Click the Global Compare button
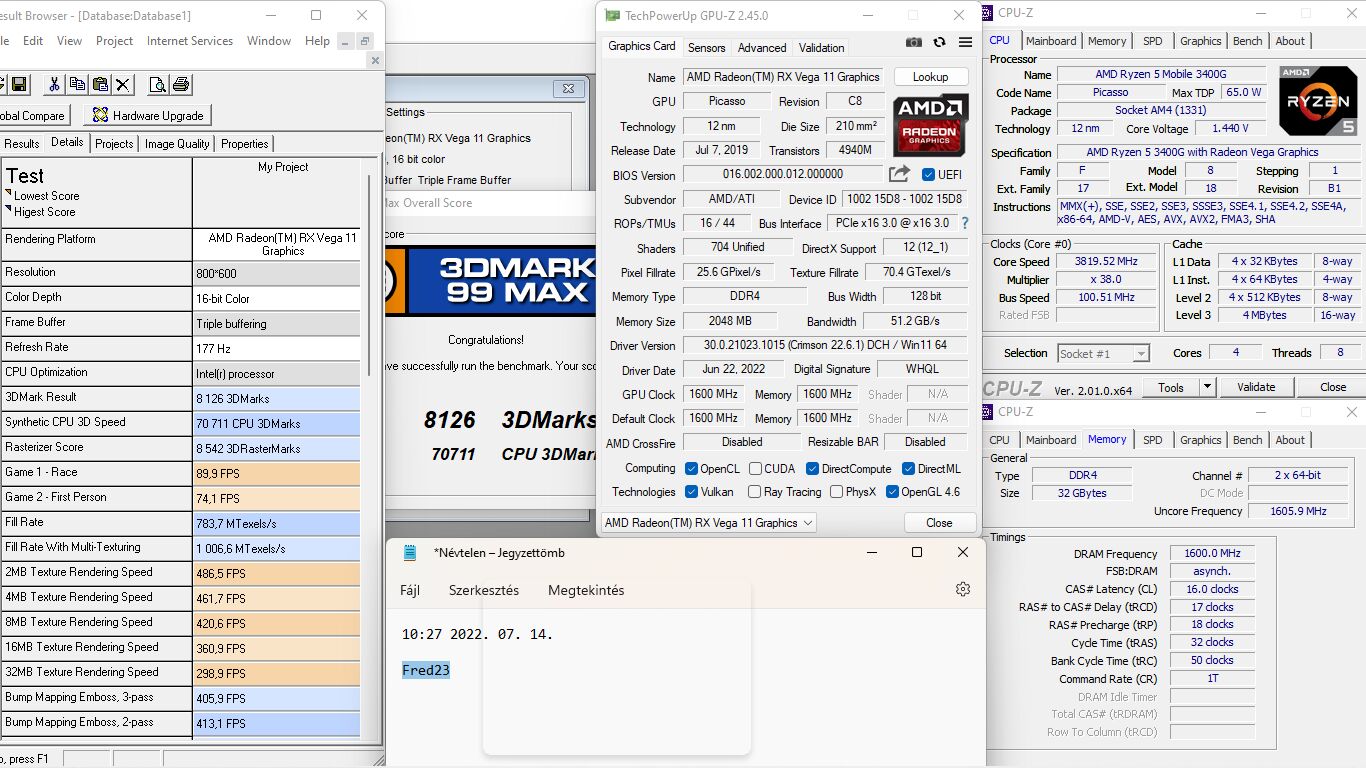The image size is (1366, 768). click(33, 115)
